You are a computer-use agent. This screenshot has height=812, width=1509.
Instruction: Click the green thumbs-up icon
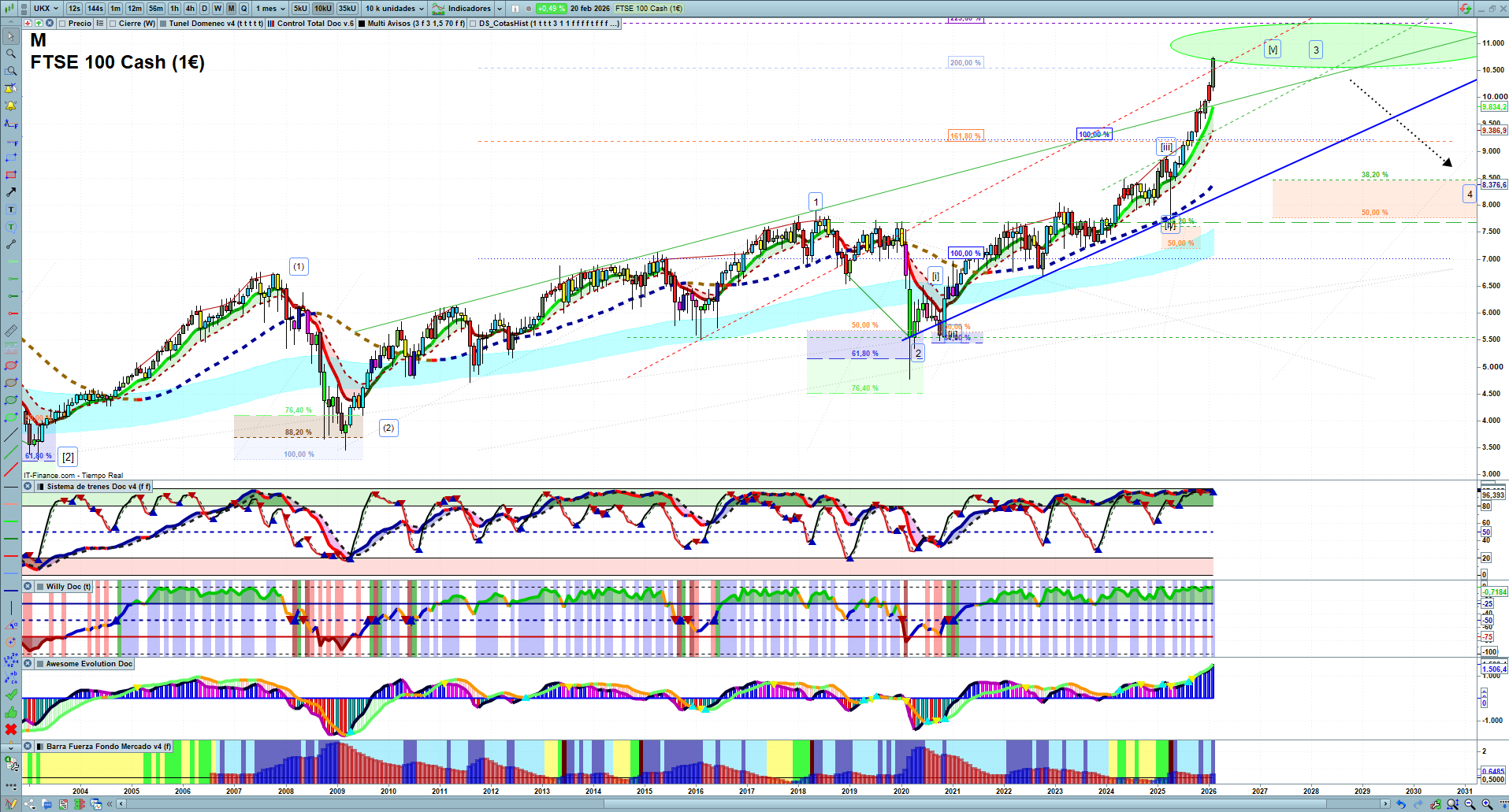pyautogui.click(x=11, y=712)
